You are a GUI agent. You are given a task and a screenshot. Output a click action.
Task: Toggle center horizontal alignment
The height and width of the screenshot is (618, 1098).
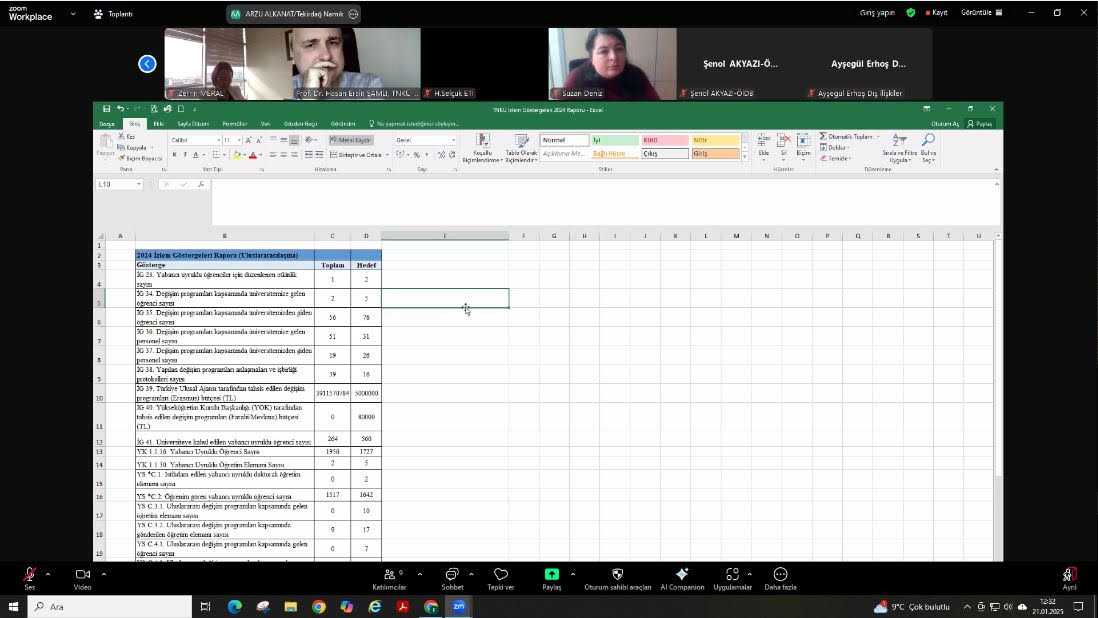[x=284, y=155]
